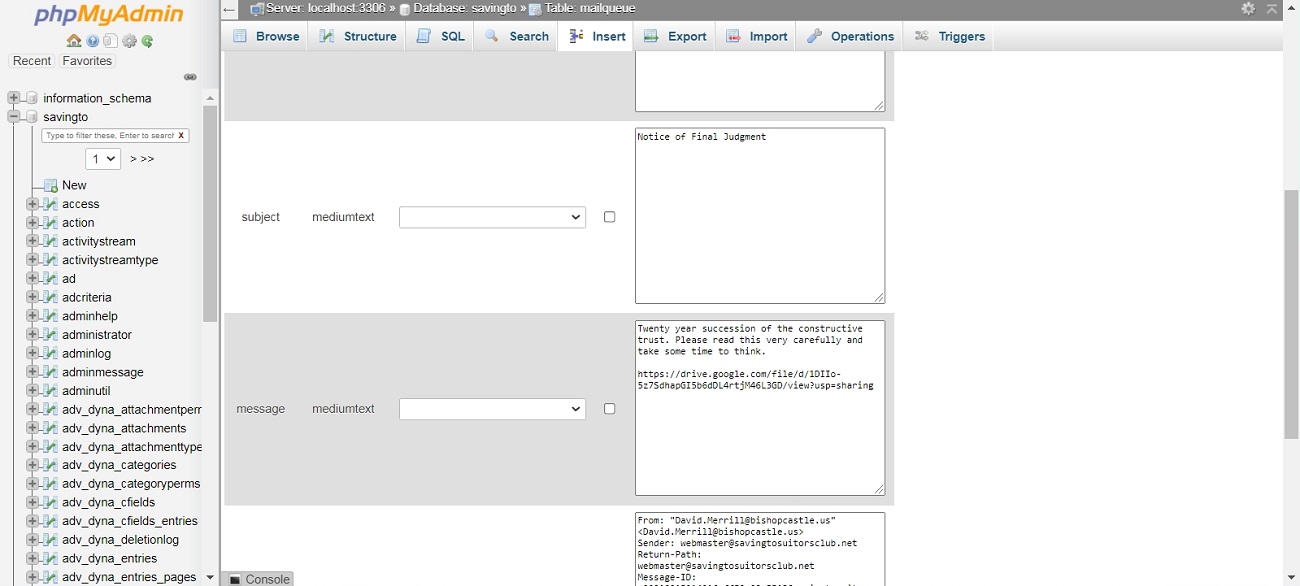The height and width of the screenshot is (586, 1300).
Task: Click the New table icon under savingto
Action: point(50,185)
